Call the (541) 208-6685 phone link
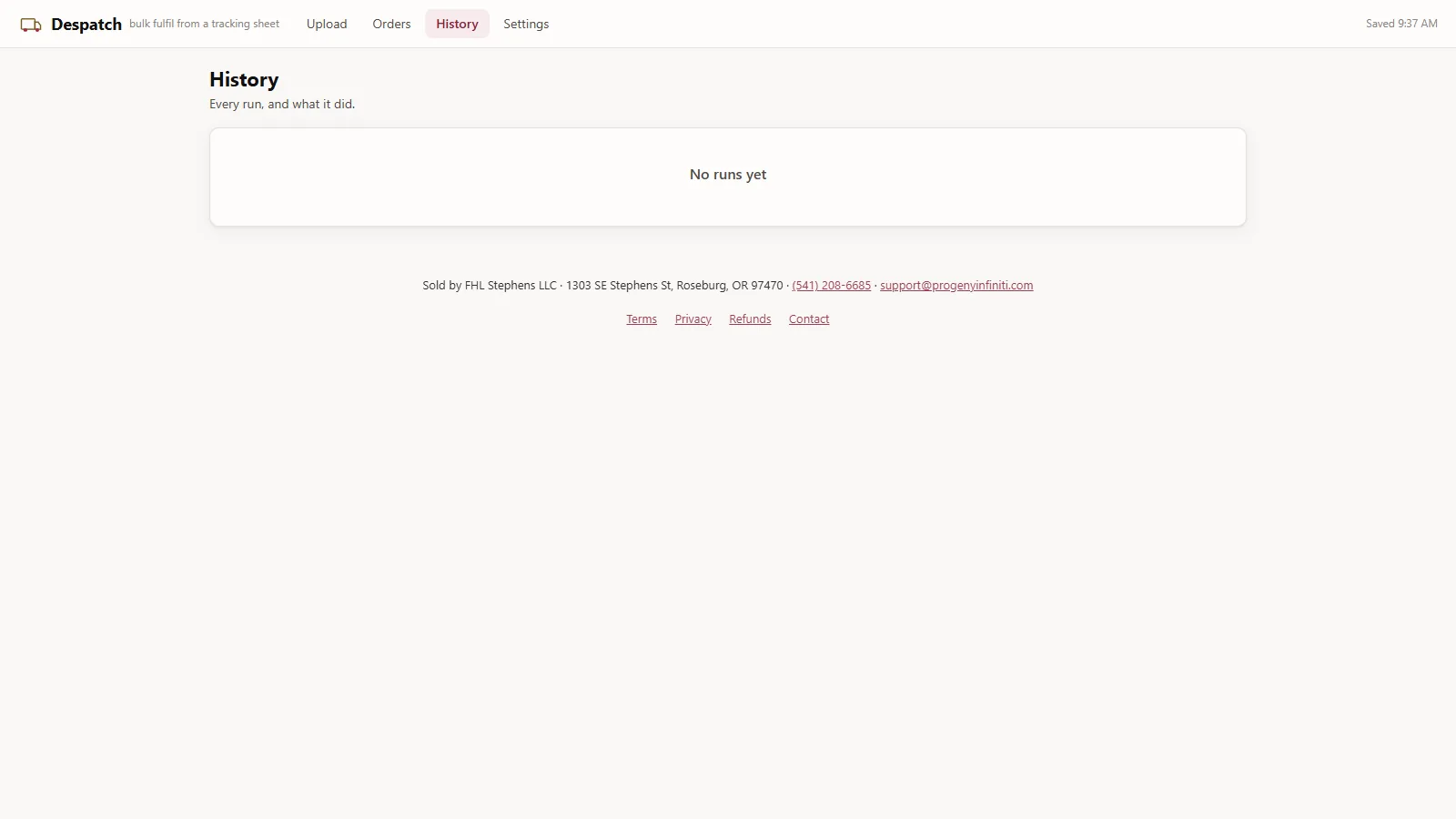 (x=831, y=285)
